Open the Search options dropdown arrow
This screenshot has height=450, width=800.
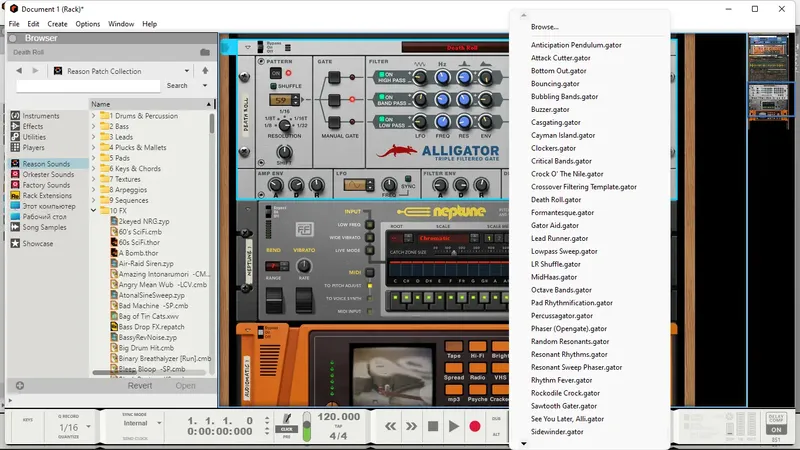pos(205,86)
